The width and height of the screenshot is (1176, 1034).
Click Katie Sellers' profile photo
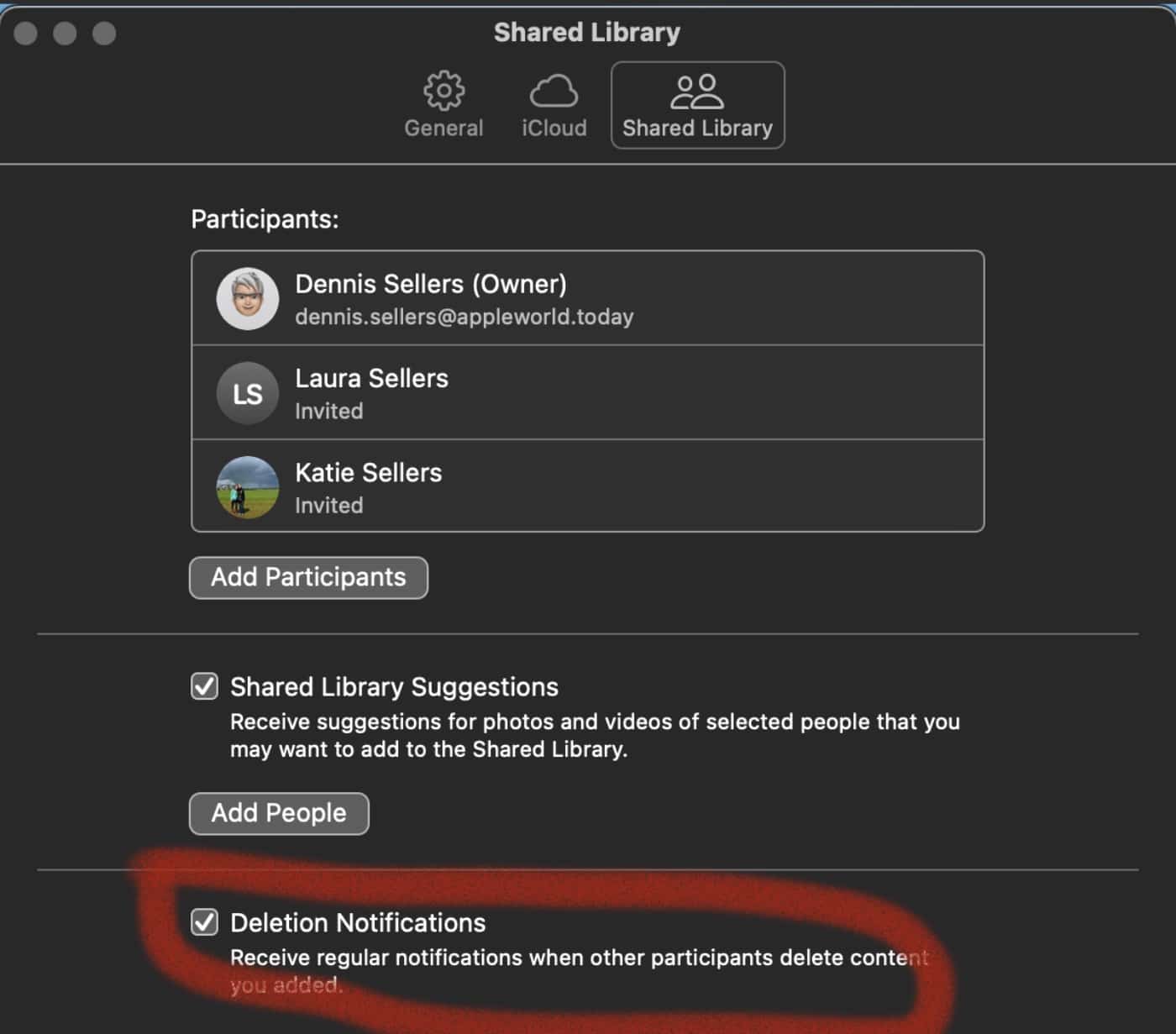coord(247,487)
